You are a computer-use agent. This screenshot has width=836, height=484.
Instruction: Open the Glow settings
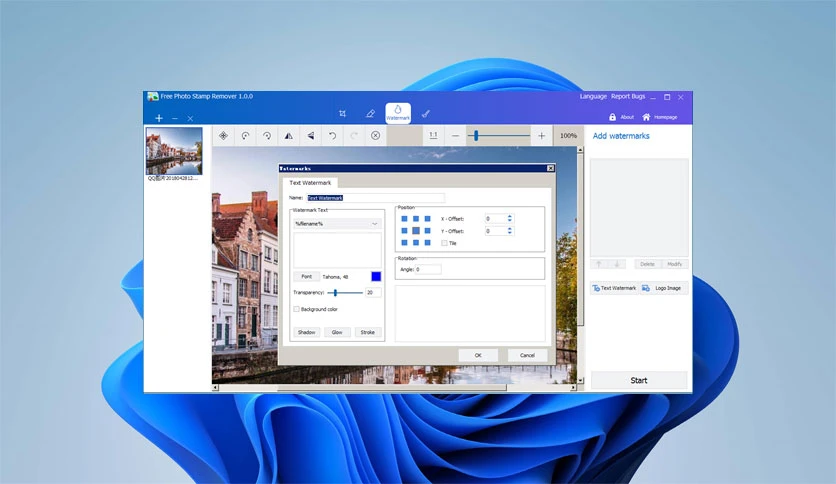(x=337, y=332)
